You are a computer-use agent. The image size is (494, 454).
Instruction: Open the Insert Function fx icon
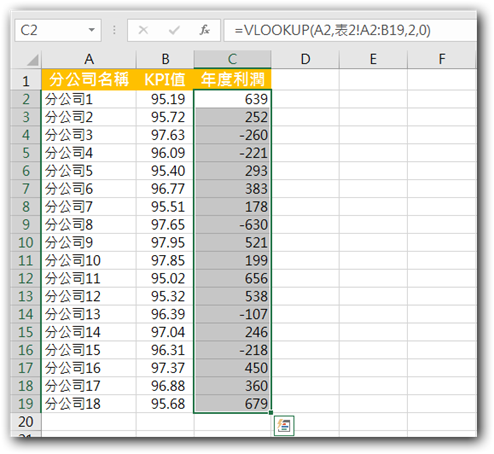point(205,30)
